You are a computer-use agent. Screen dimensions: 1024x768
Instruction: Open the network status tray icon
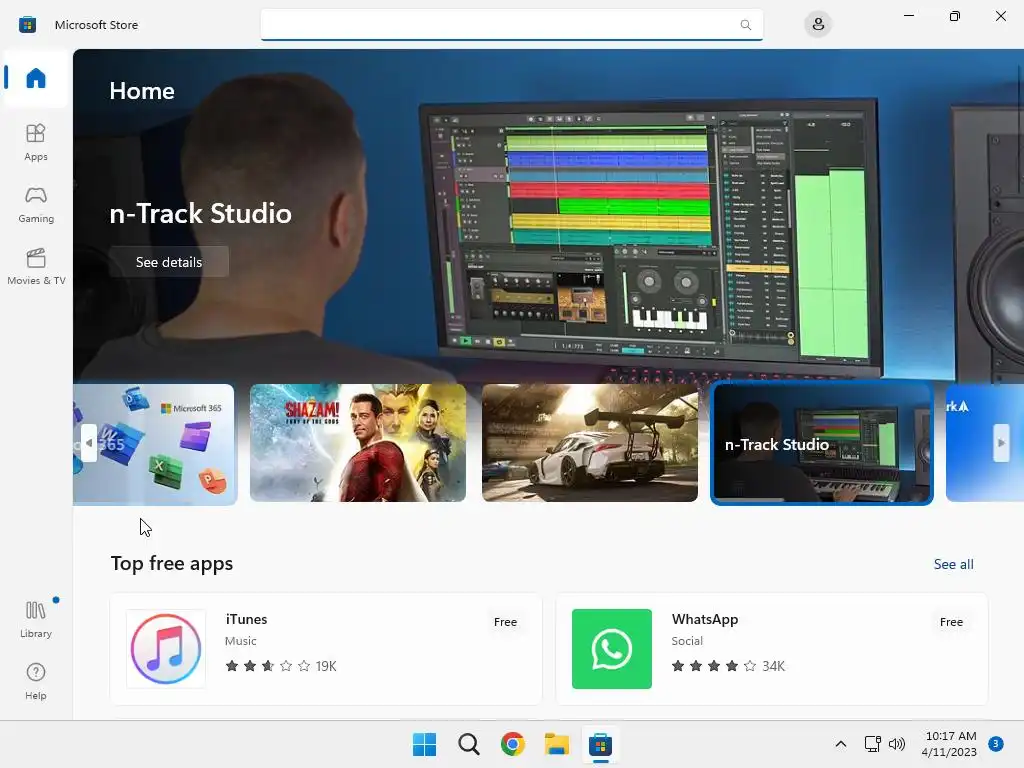click(872, 744)
